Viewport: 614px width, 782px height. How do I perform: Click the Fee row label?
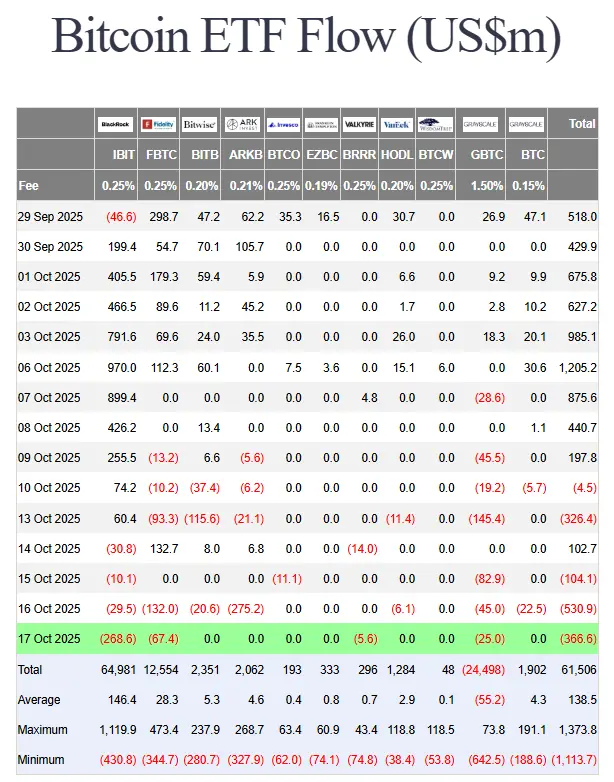29,186
